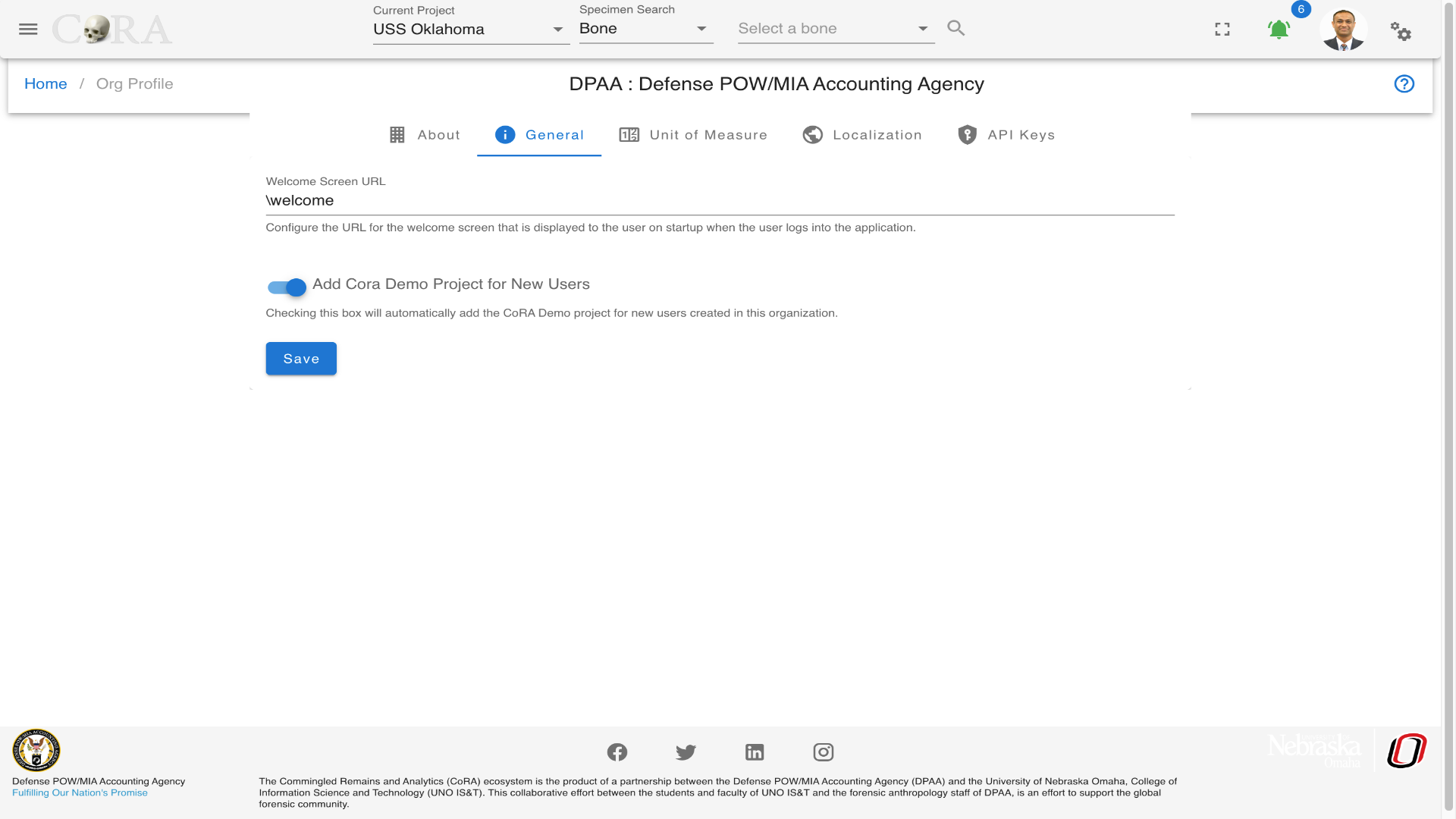Open Twitter page from footer
The height and width of the screenshot is (819, 1456).
[x=686, y=752]
